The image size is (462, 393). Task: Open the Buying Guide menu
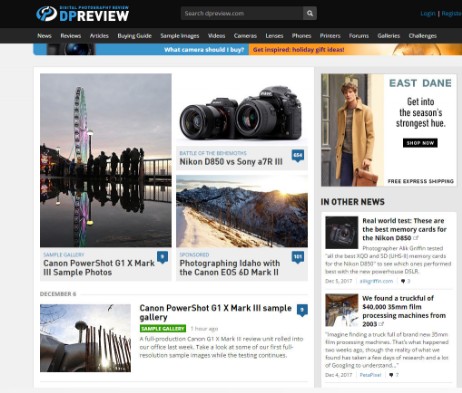[x=134, y=36]
